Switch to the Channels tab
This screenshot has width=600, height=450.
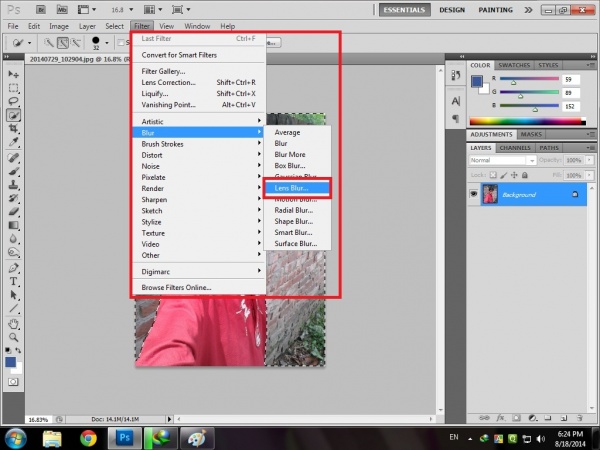515,148
